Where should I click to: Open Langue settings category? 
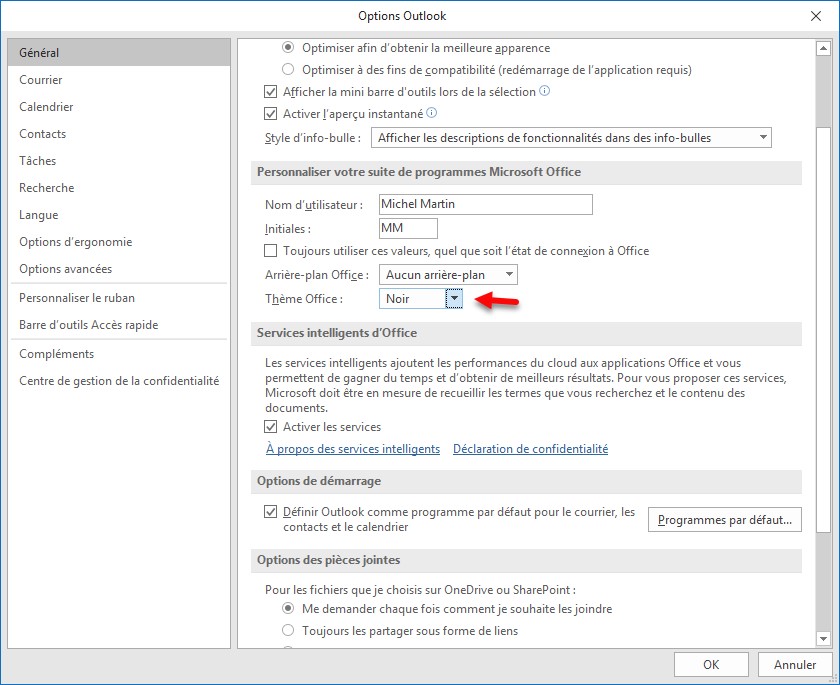[x=119, y=215]
